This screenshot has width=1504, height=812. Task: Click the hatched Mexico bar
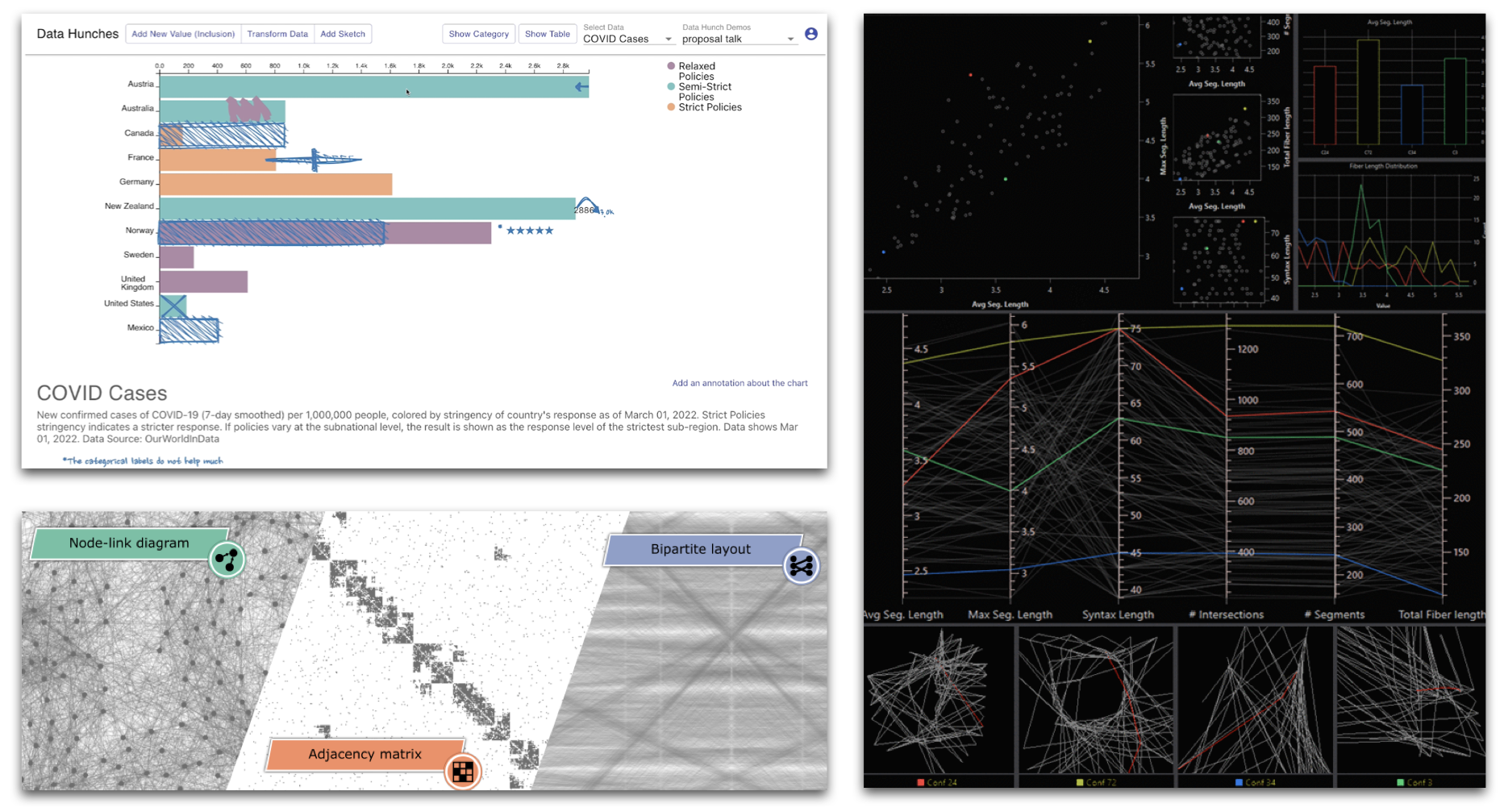(190, 331)
